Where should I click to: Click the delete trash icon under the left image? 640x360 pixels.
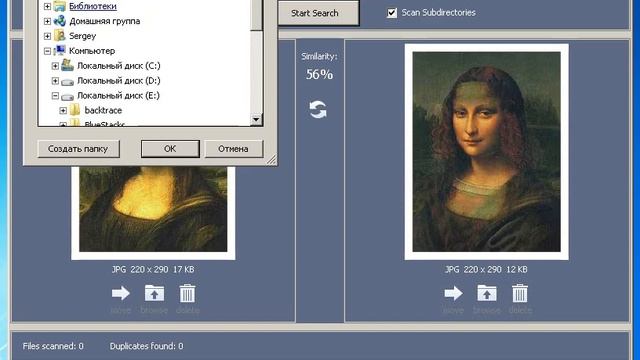(187, 293)
